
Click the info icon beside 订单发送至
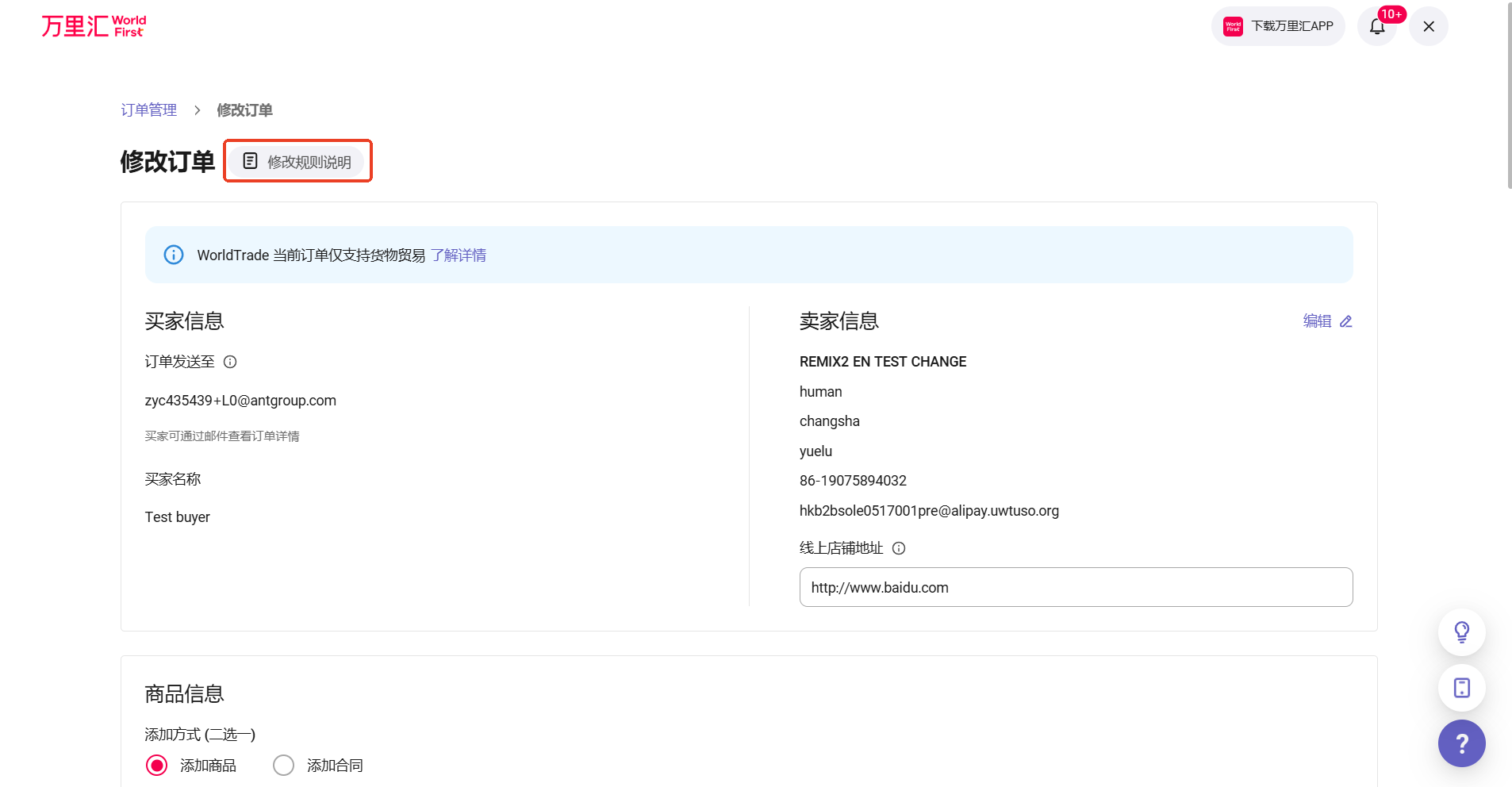click(x=229, y=362)
